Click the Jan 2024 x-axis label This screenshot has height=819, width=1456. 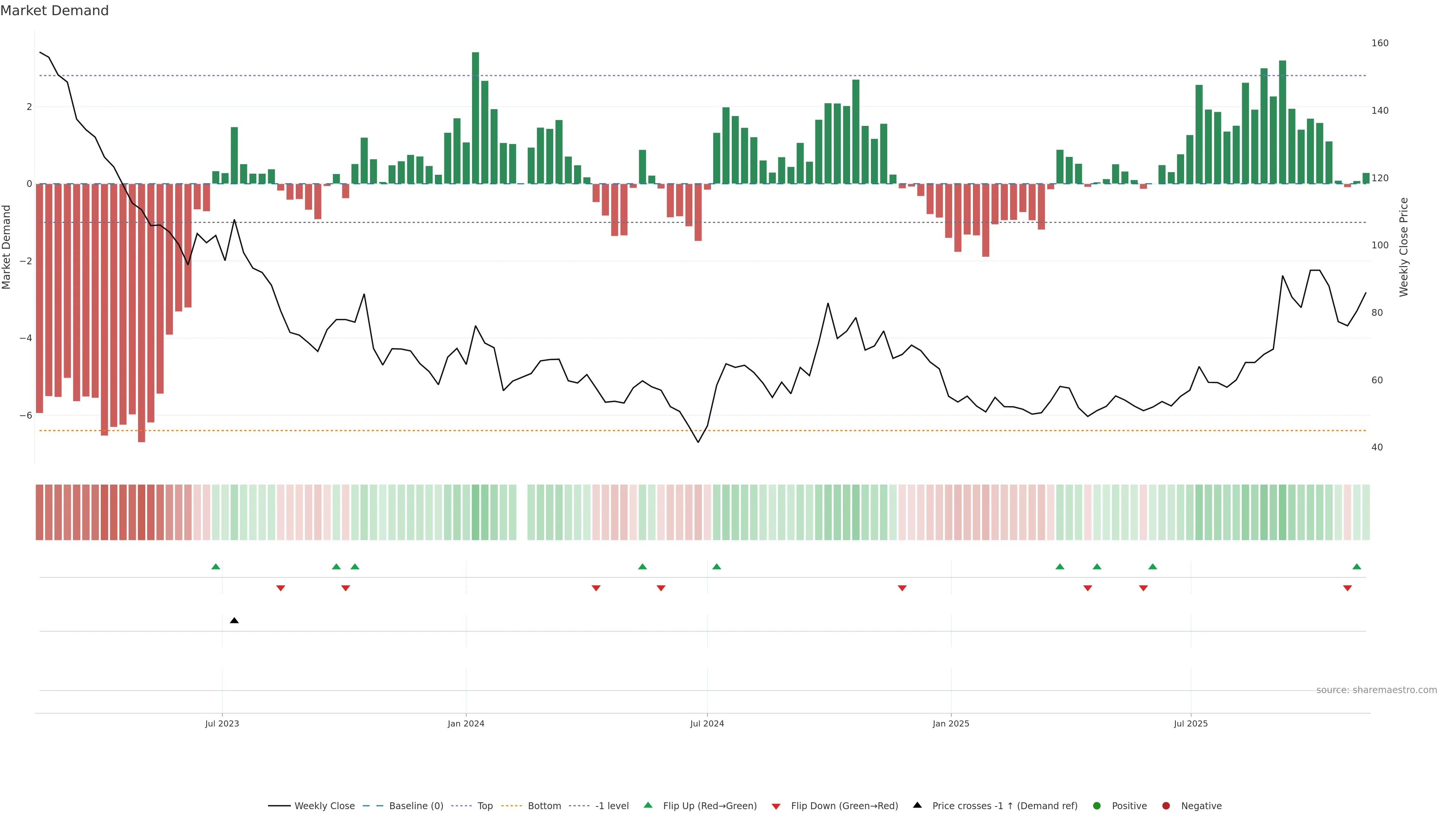(466, 723)
